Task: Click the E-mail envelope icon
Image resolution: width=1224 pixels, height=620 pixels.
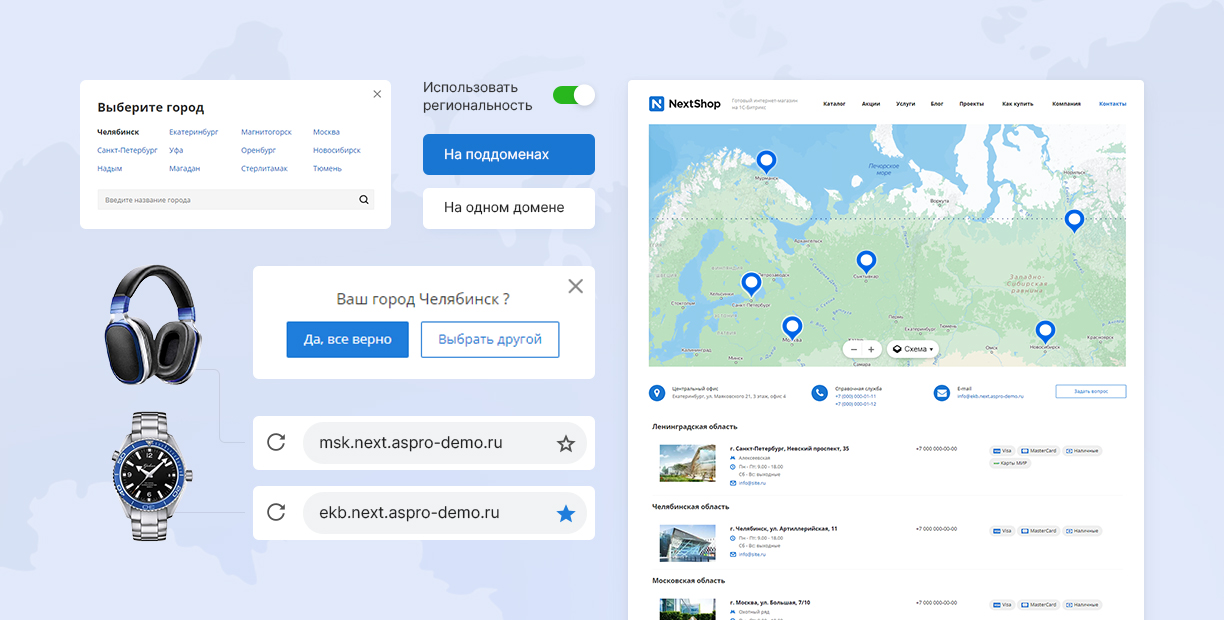Action: [941, 393]
